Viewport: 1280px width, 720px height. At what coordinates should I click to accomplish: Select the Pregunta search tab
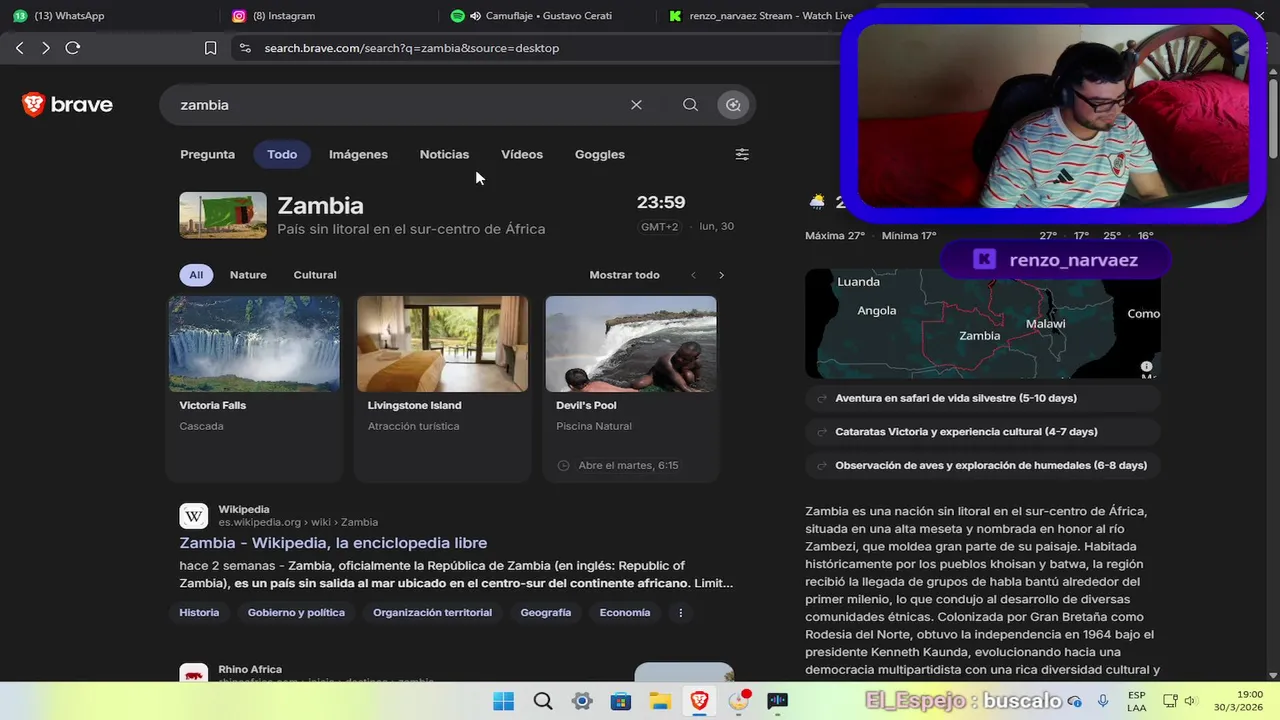[207, 154]
